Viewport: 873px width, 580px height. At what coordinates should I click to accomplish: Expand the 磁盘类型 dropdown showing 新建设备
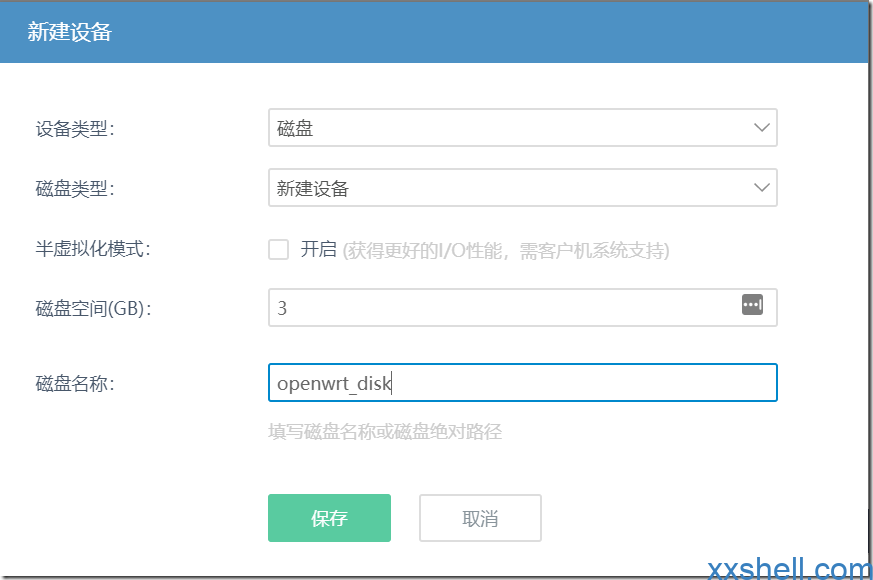523,188
